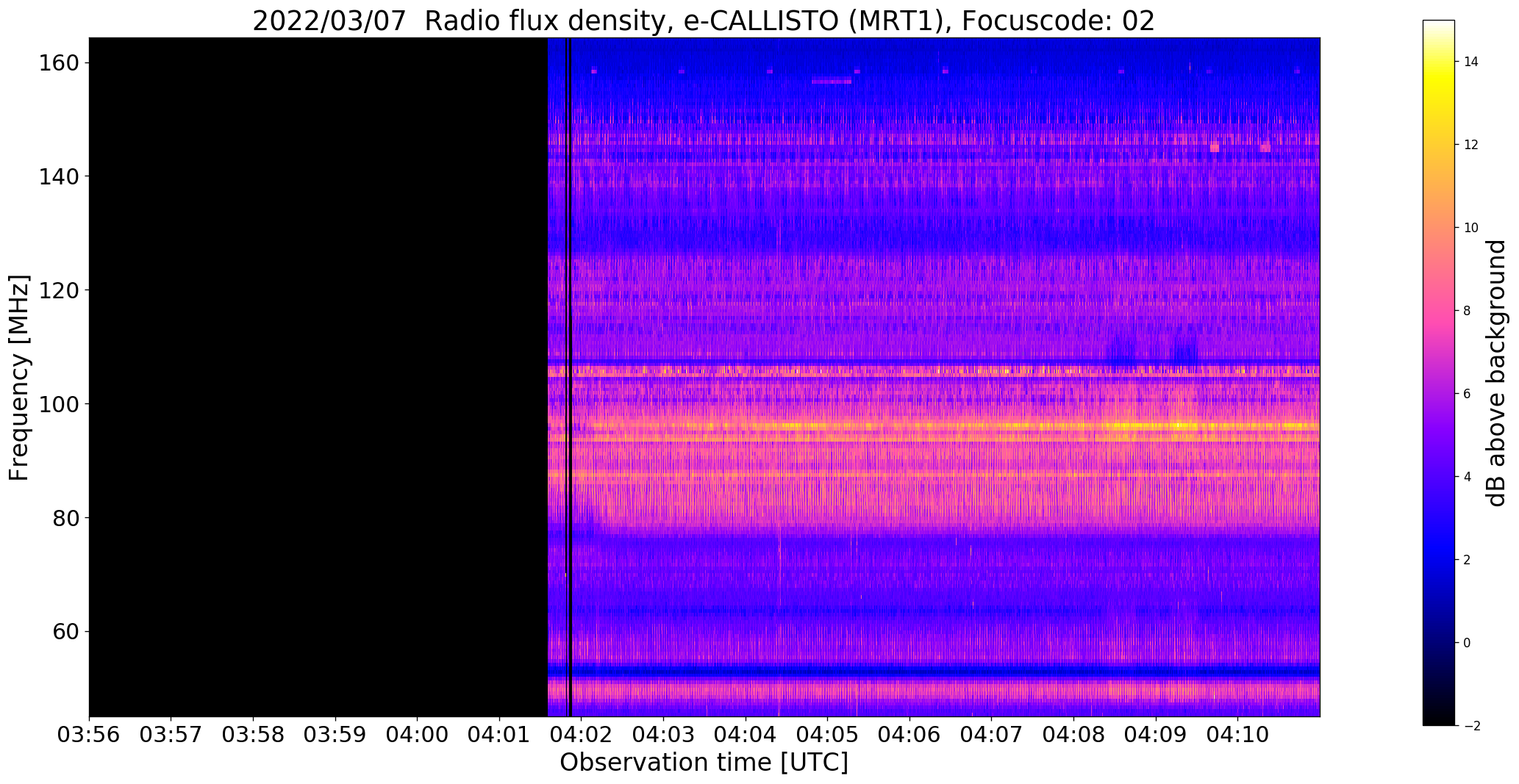Click the 04:03 time tick label
Image resolution: width=1519 pixels, height=784 pixels.
pyautogui.click(x=664, y=734)
